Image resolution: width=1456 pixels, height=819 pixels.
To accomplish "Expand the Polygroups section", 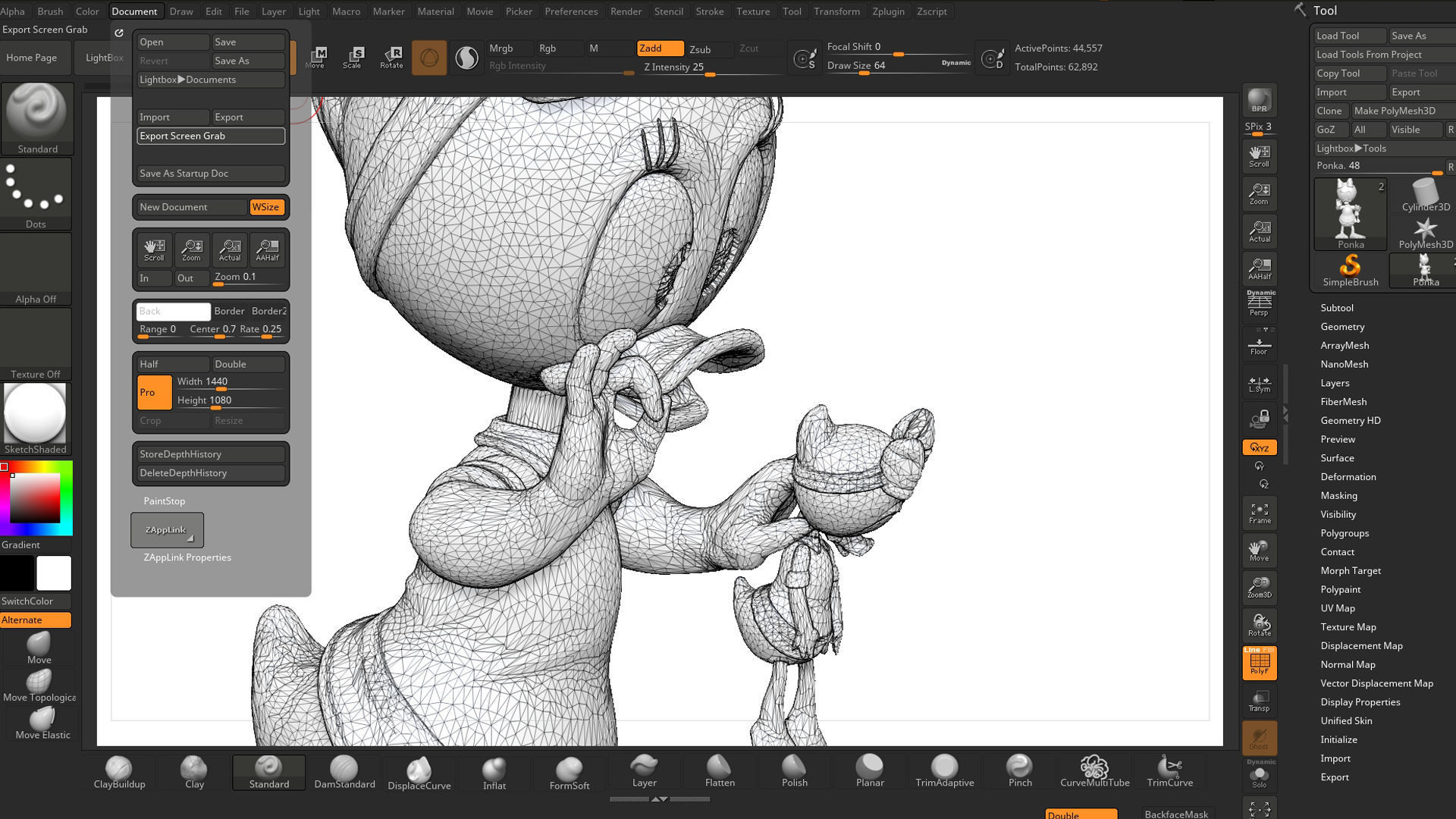I will pyautogui.click(x=1345, y=533).
